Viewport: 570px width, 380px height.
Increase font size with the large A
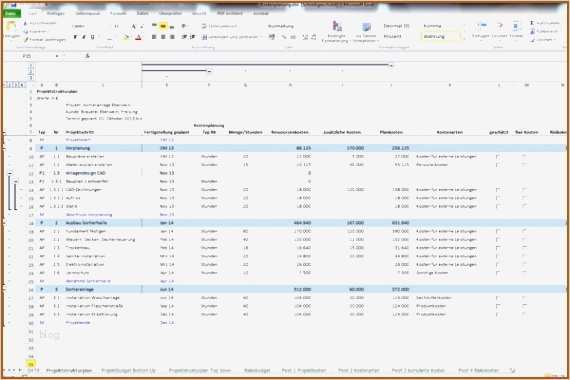click(133, 26)
